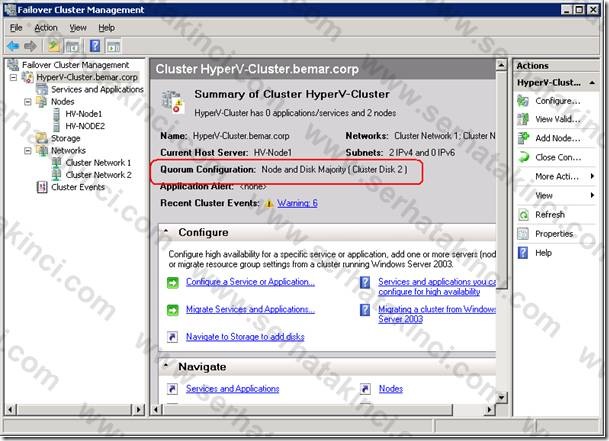609x441 pixels.
Task: Click the Show/Hide Action Pane toolbar icon
Action: 113,47
